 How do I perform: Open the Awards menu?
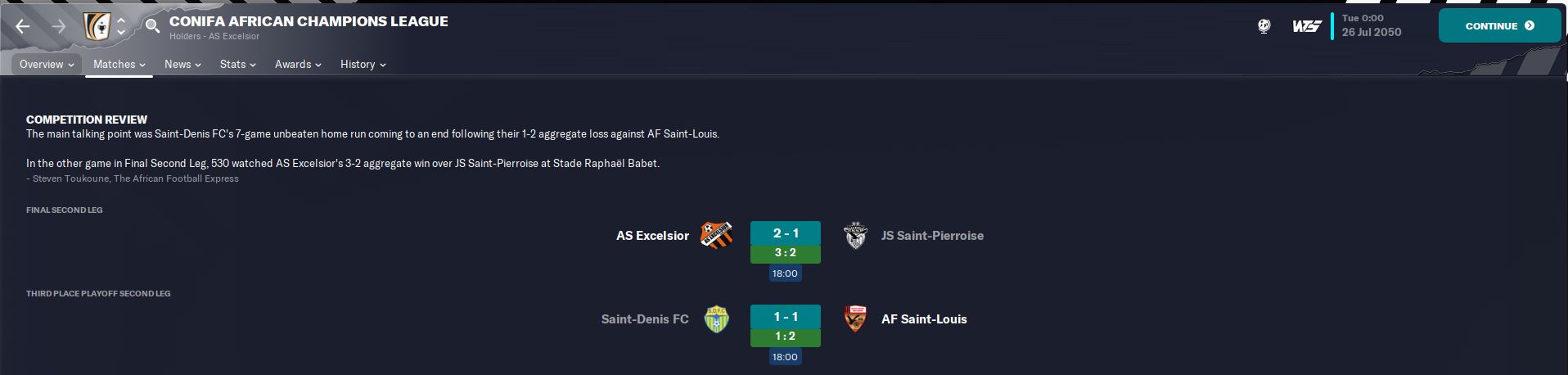coord(298,64)
